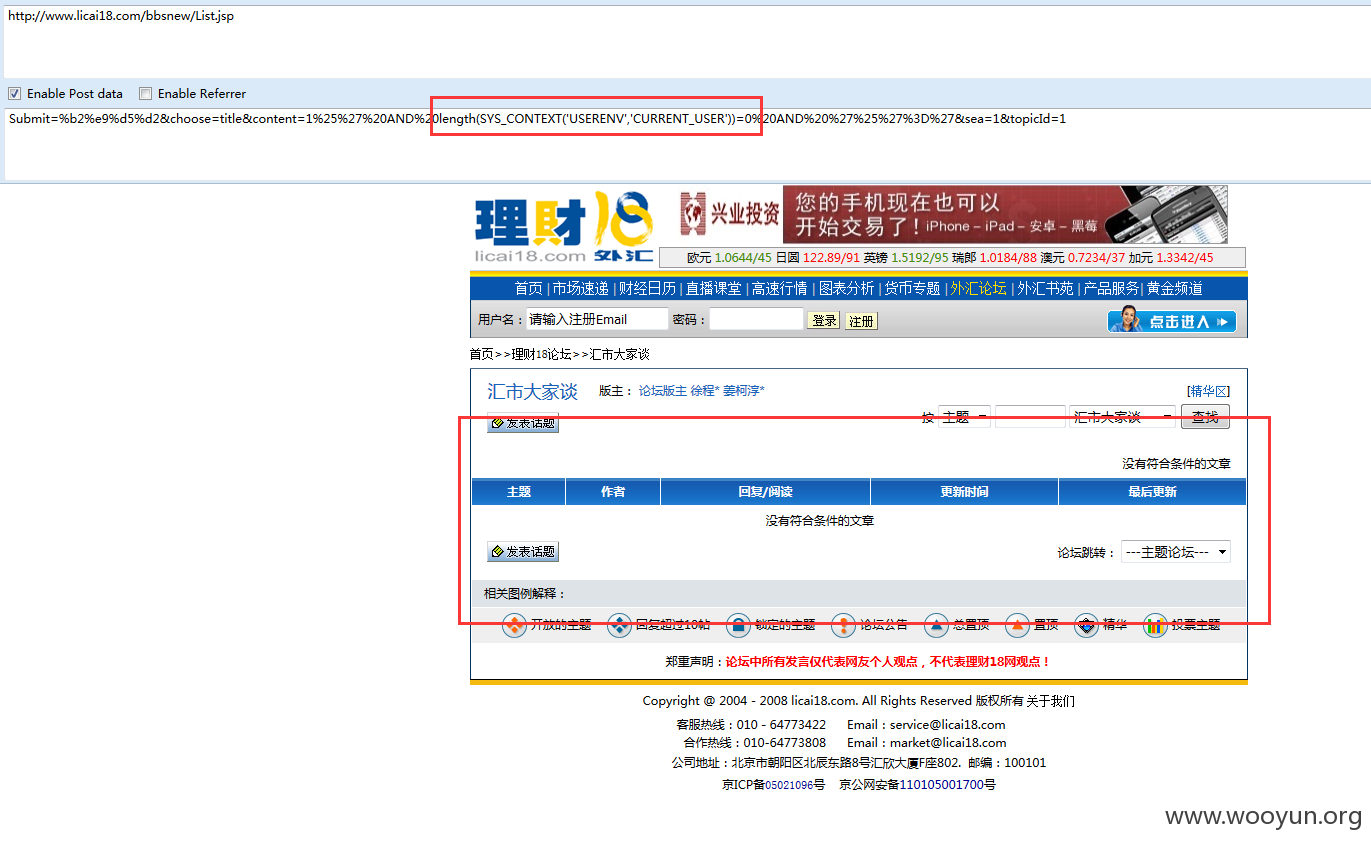This screenshot has width=1371, height=845.
Task: Open 外汇书苑 in the navigation bar
Action: tap(1045, 288)
